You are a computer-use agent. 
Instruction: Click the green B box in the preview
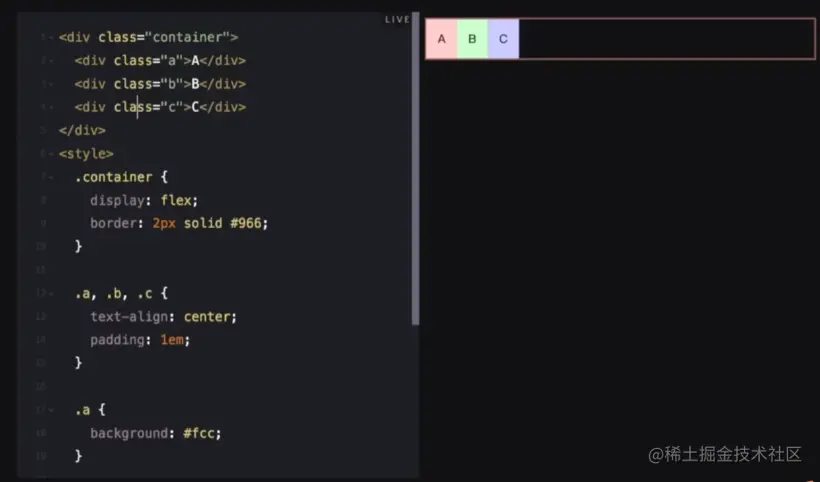pos(473,39)
